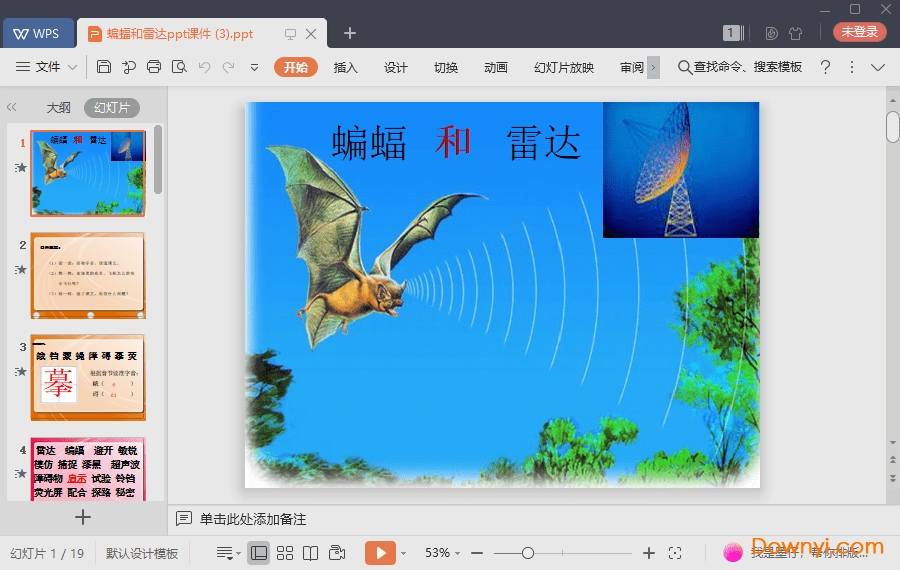Select the 开始 ribbon tab

click(296, 67)
